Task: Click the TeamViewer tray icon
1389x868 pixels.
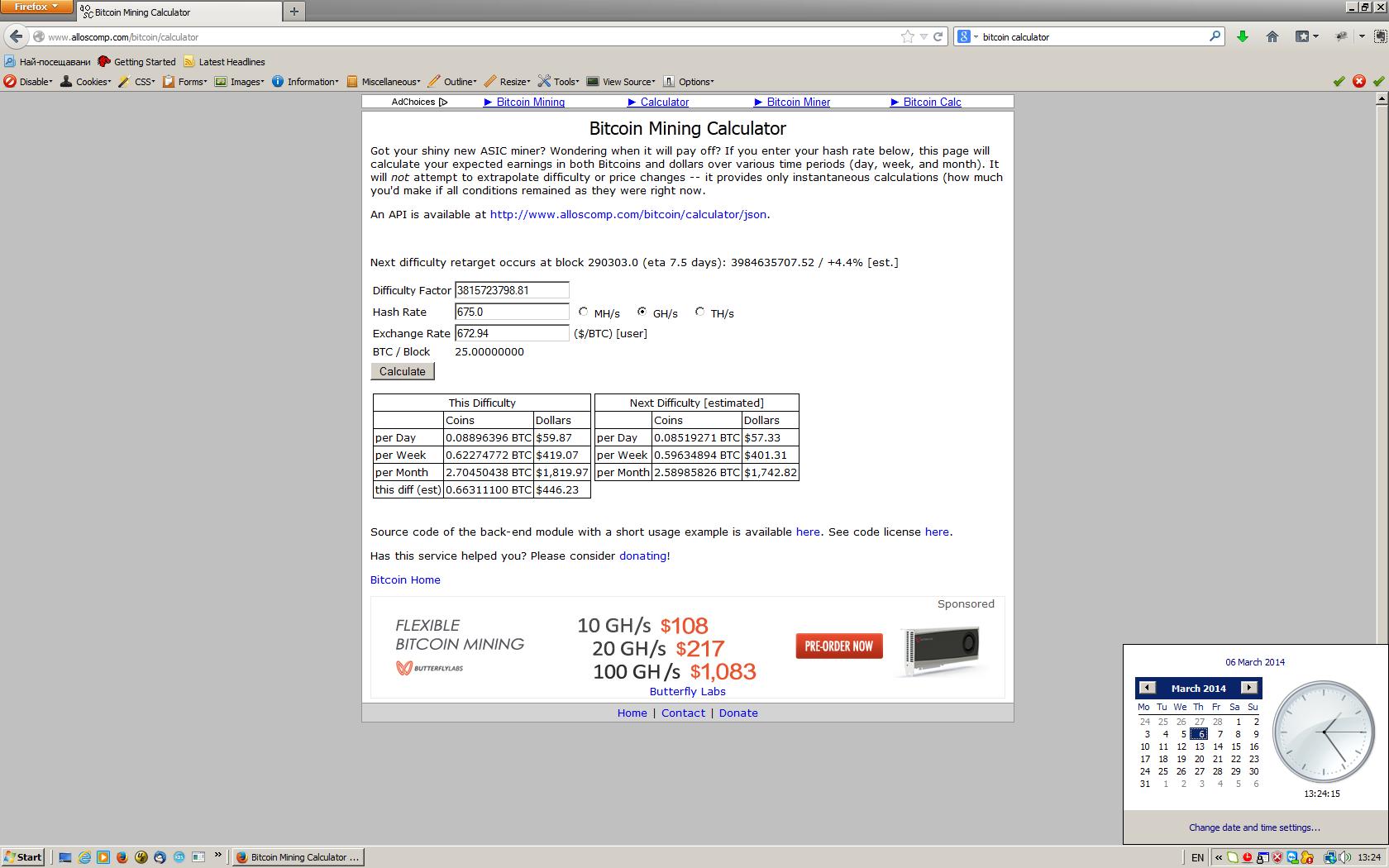Action: [1292, 857]
